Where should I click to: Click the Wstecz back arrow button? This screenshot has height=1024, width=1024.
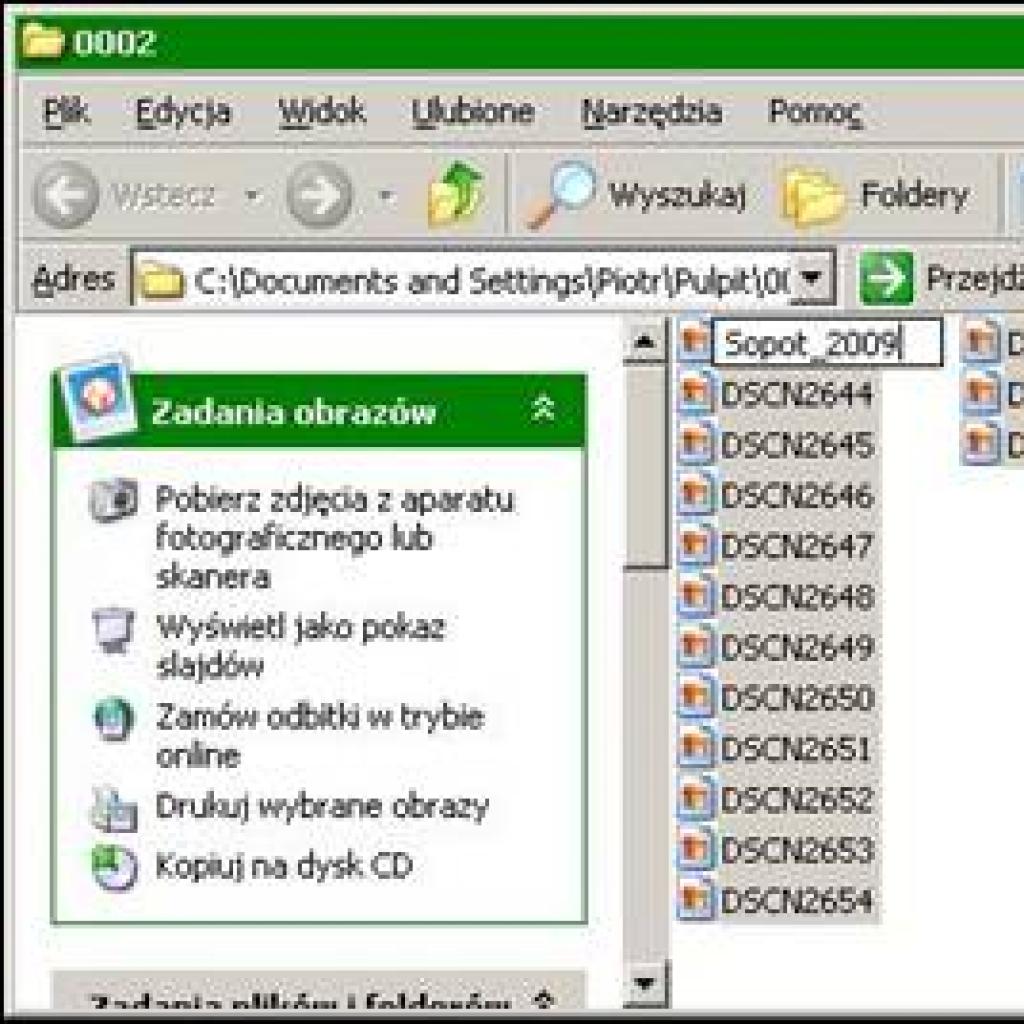66,195
